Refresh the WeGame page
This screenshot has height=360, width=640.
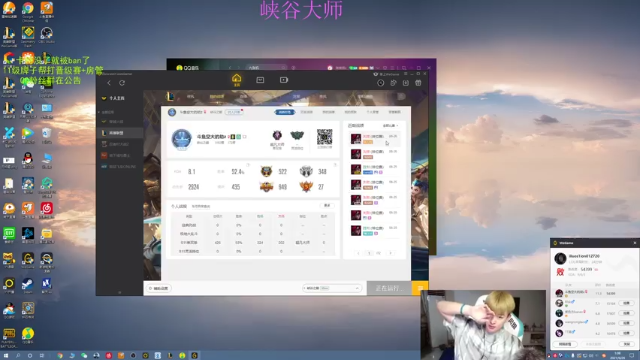pos(122,83)
